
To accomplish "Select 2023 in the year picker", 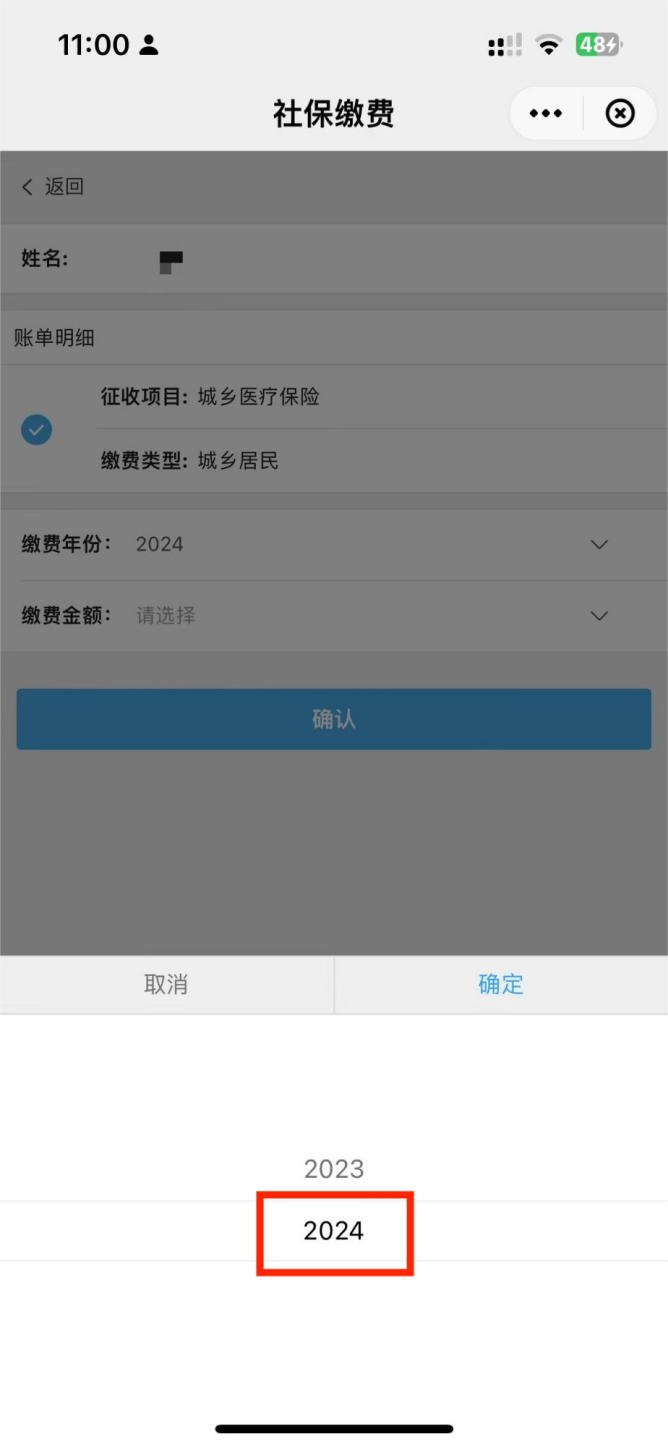I will pyautogui.click(x=334, y=1169).
